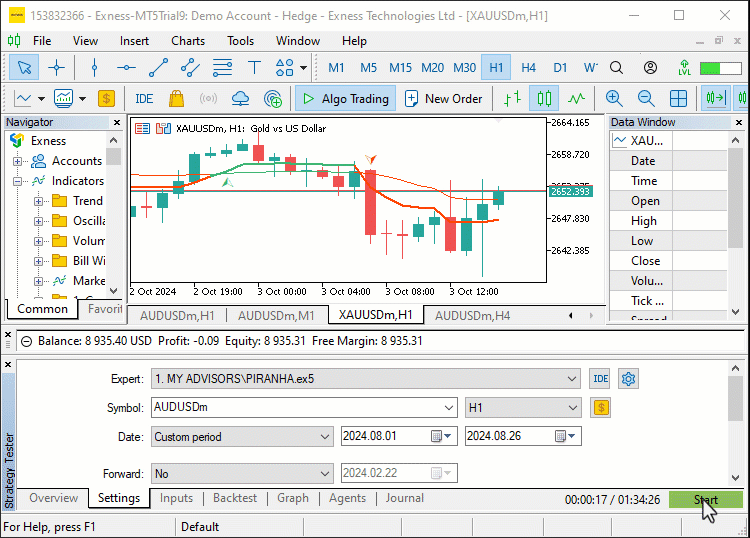Expand the Bill Williams folder
The width and height of the screenshot is (750, 538).
pyautogui.click(x=38, y=261)
